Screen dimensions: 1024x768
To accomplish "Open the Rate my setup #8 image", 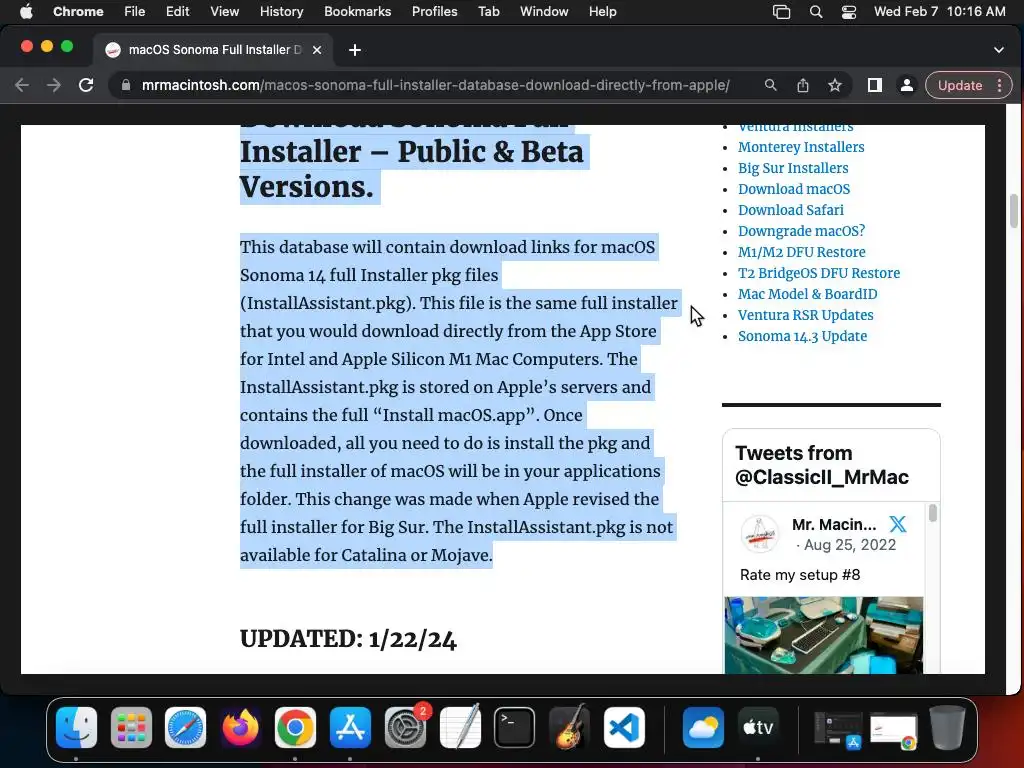I will [x=824, y=635].
